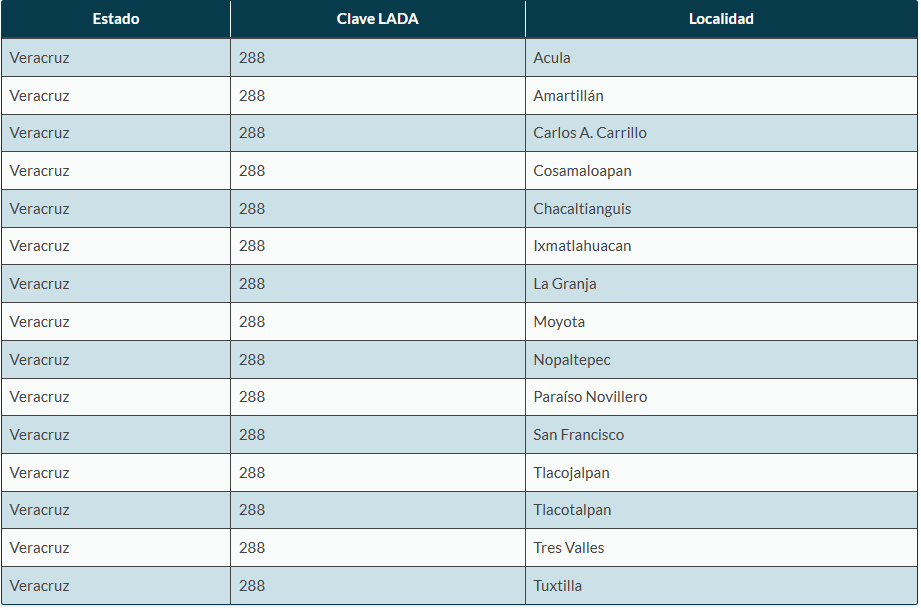The height and width of the screenshot is (610, 921).
Task: Click the "Ixmatlahuacan" locality cell
Action: pos(721,246)
